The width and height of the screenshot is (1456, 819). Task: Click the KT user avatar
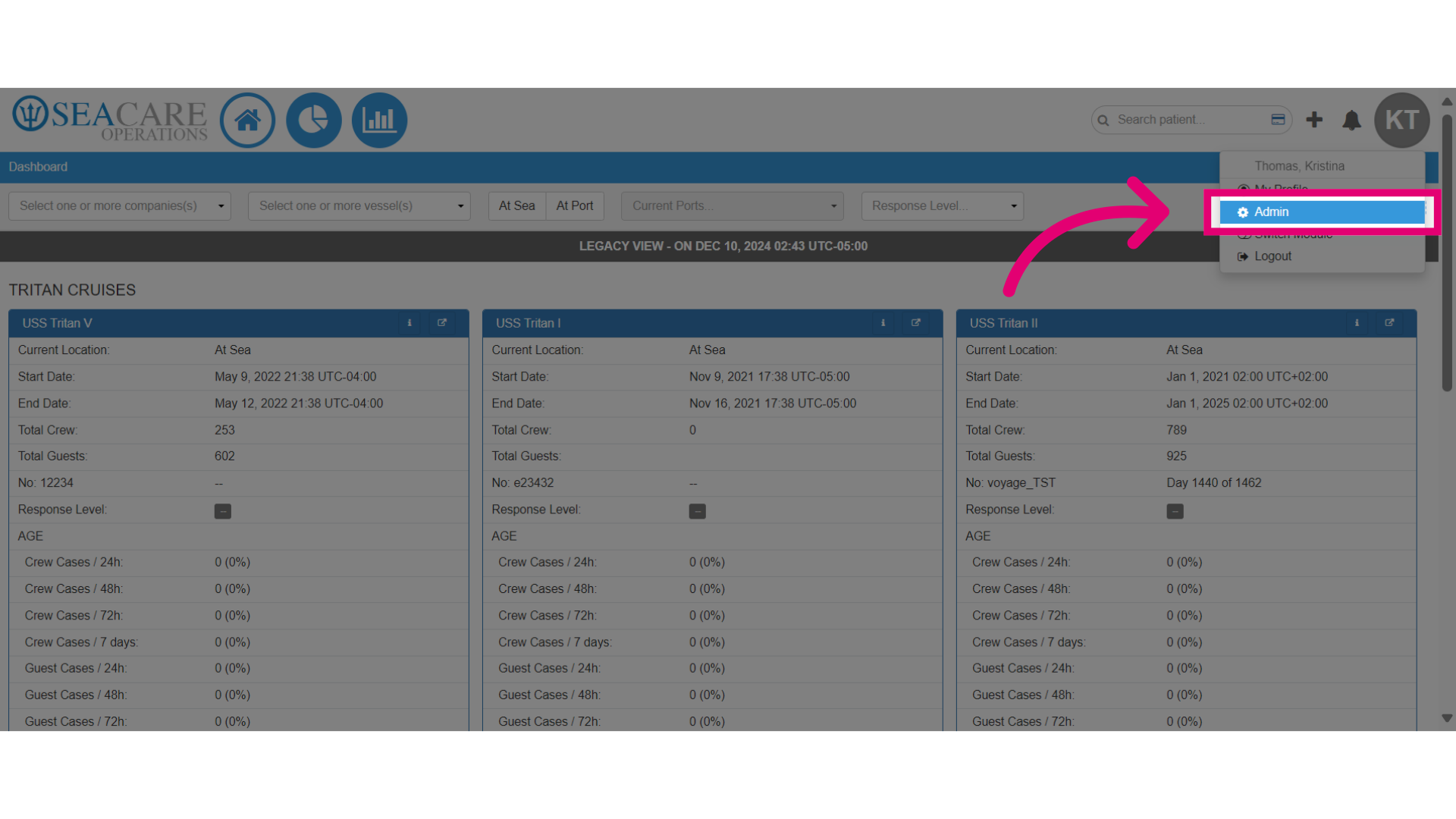(x=1401, y=120)
